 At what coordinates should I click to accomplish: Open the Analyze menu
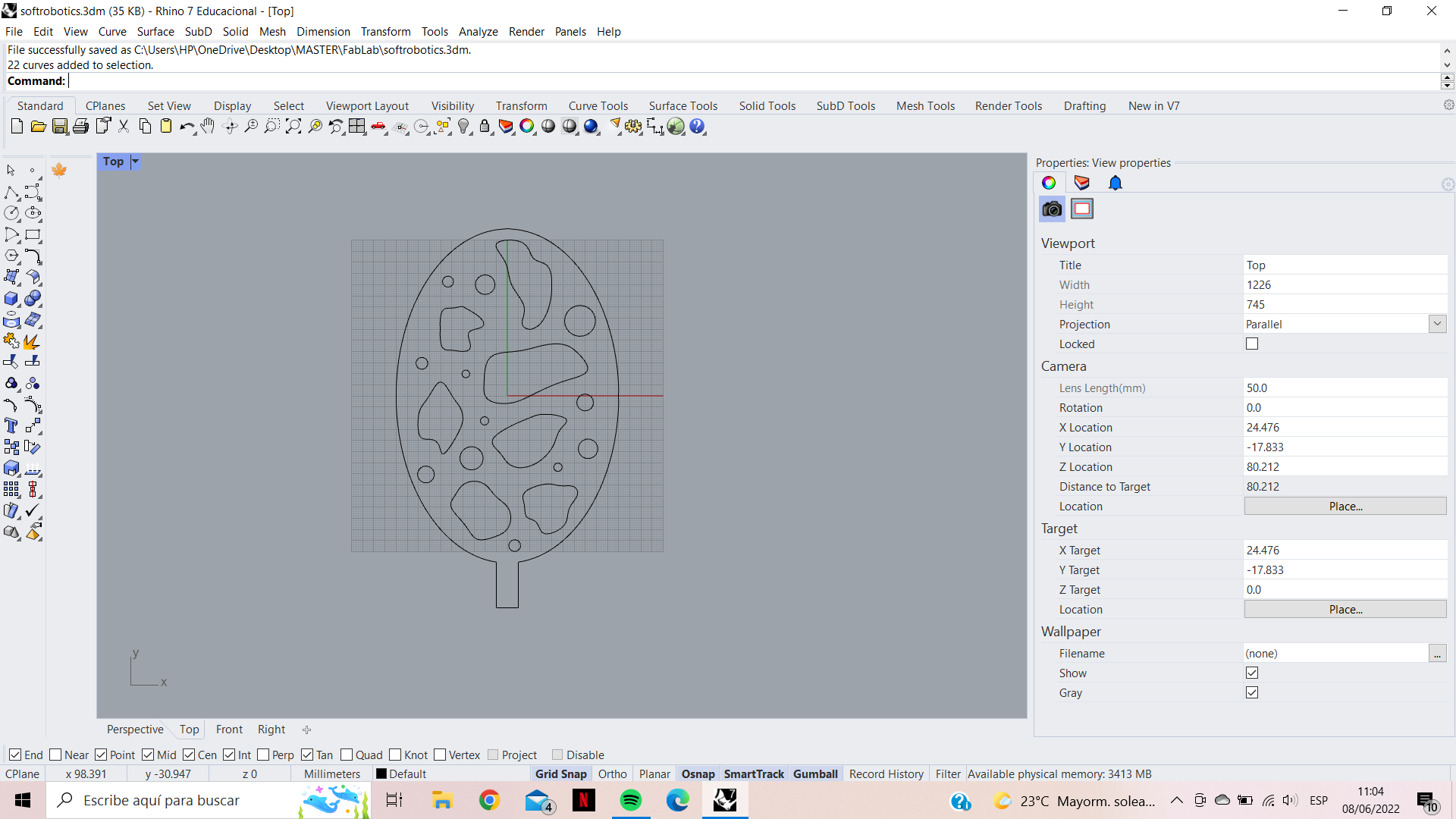pyautogui.click(x=478, y=31)
